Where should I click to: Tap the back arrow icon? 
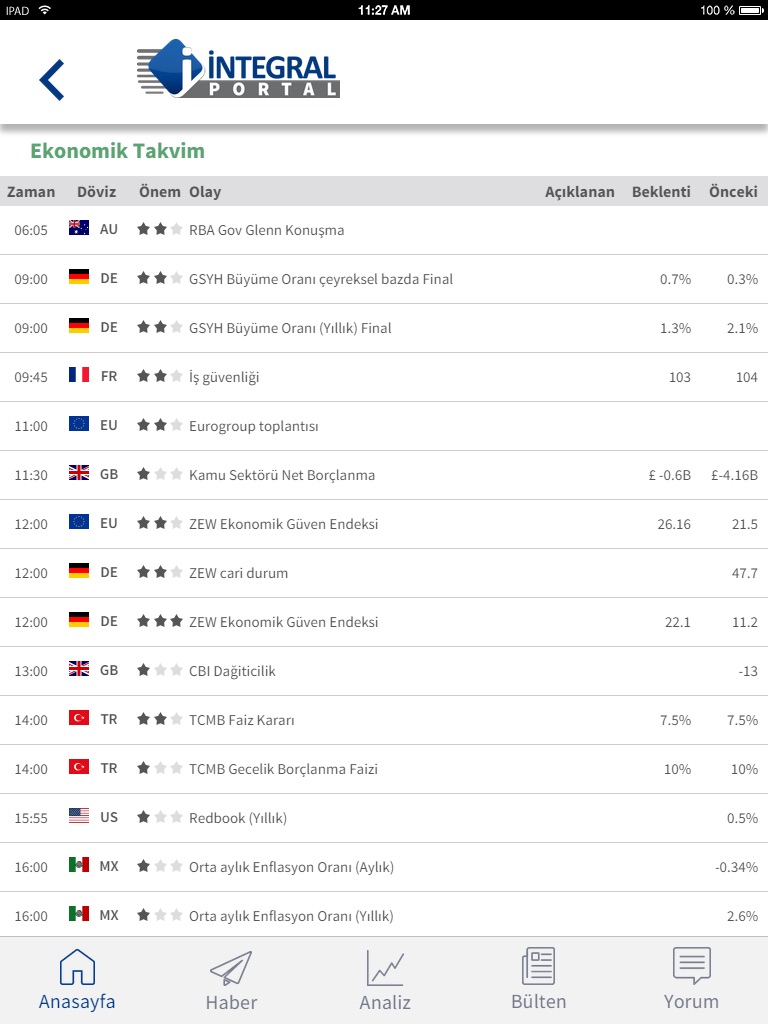pos(52,79)
